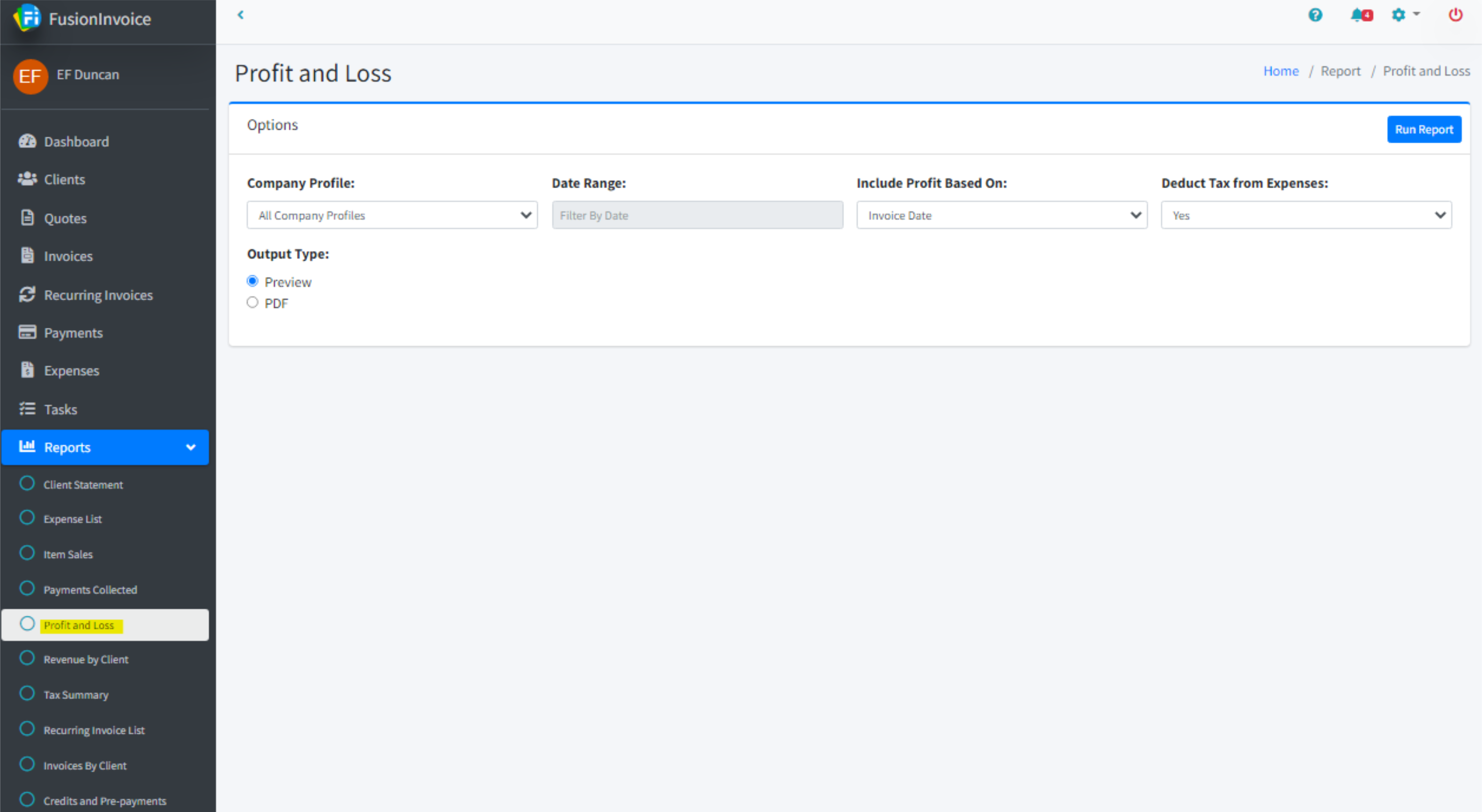Click the Payments credit card icon
Viewport: 1482px width, 812px height.
pyautogui.click(x=27, y=332)
